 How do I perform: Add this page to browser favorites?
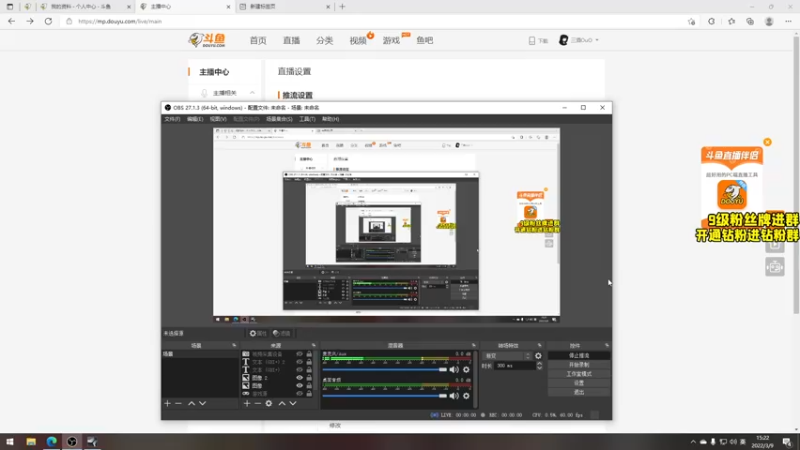(691, 21)
